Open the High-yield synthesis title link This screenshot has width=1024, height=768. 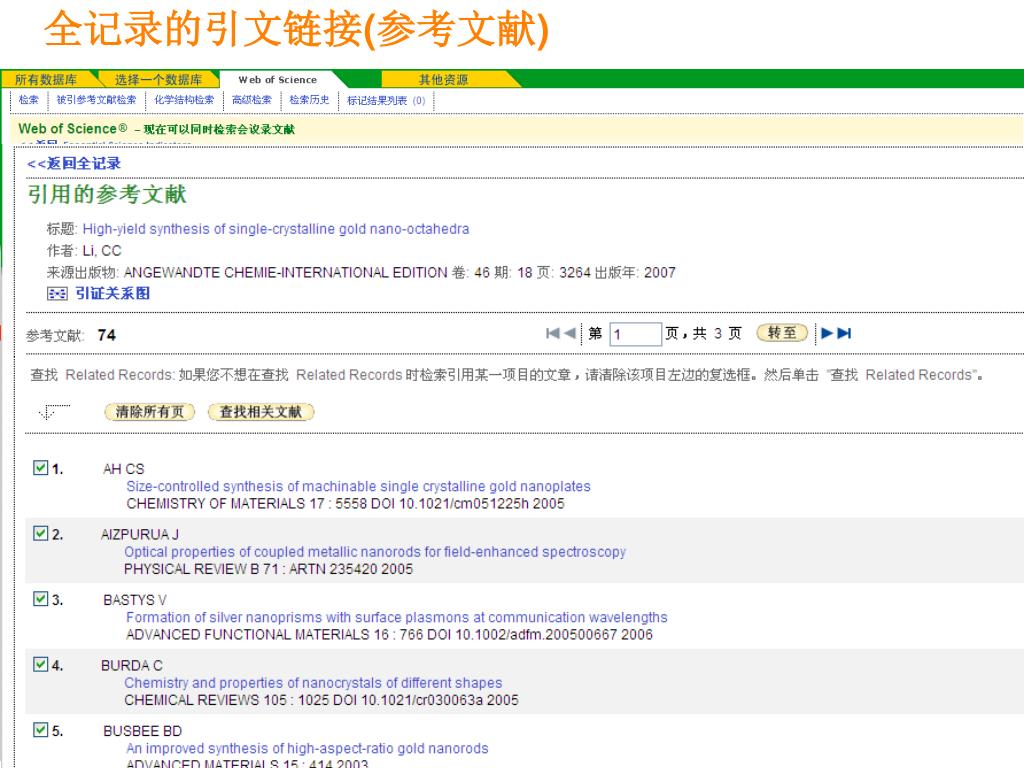pos(276,229)
